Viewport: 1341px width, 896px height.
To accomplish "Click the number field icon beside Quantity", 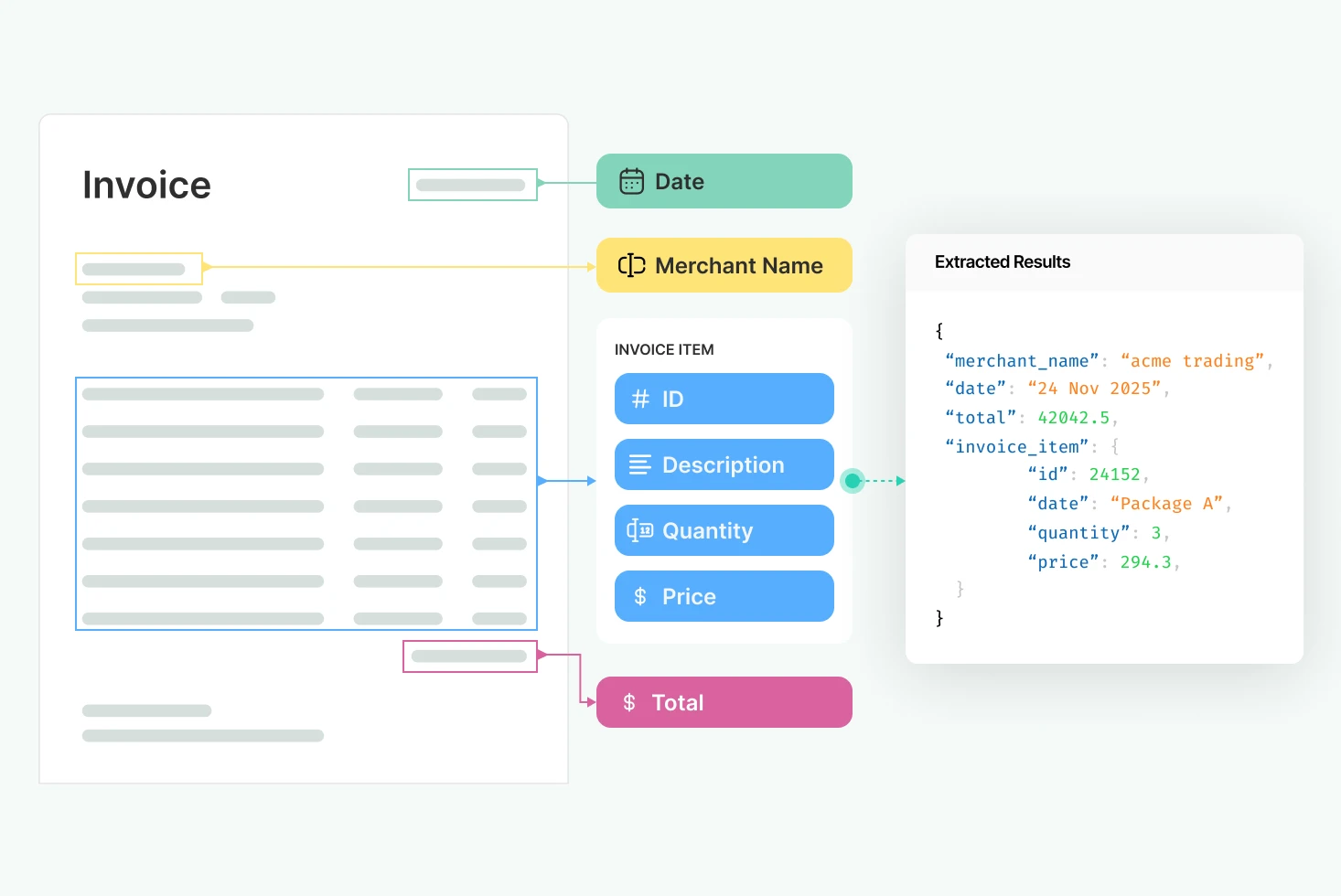I will tap(640, 530).
